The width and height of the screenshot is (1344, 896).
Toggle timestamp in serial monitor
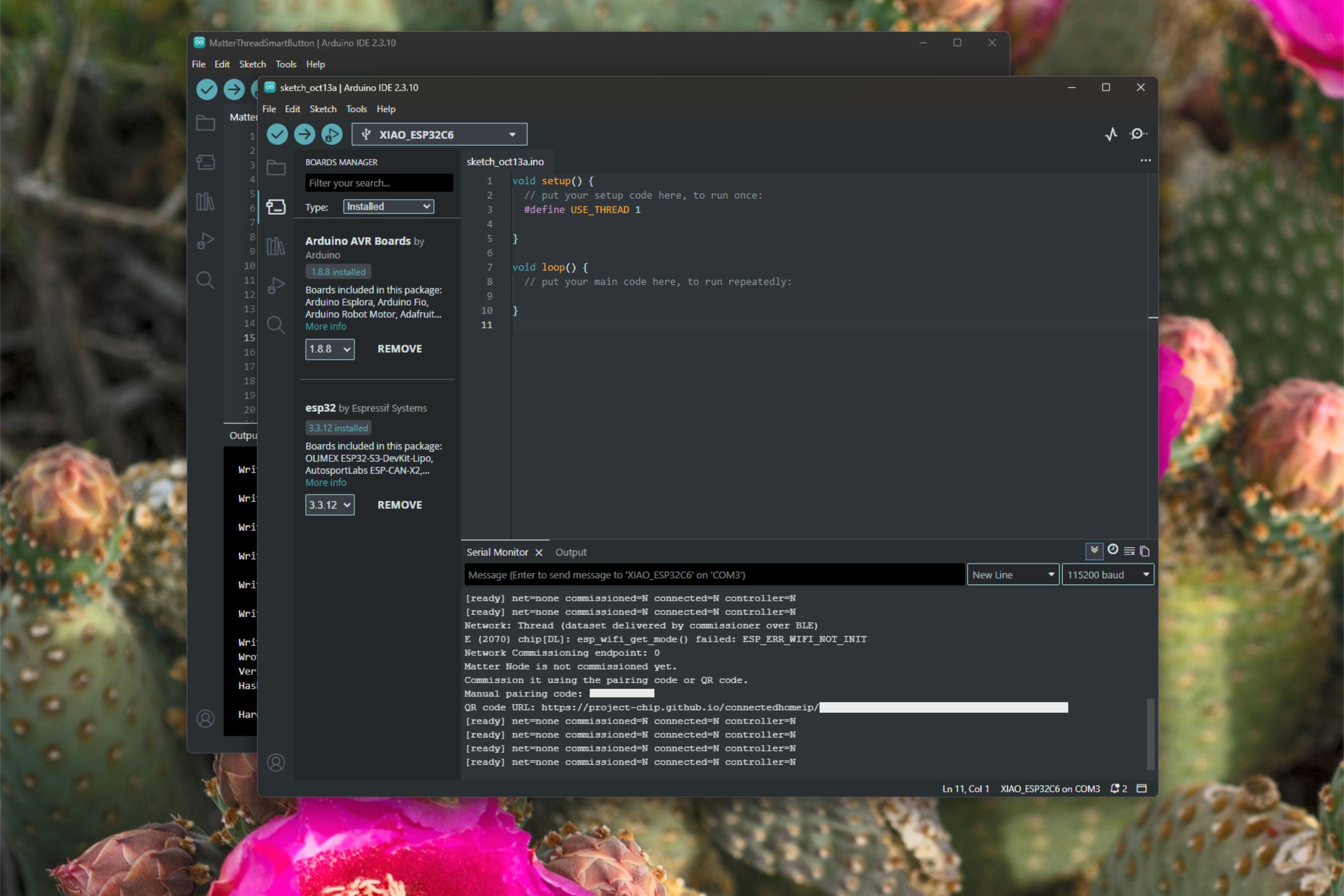1112,550
